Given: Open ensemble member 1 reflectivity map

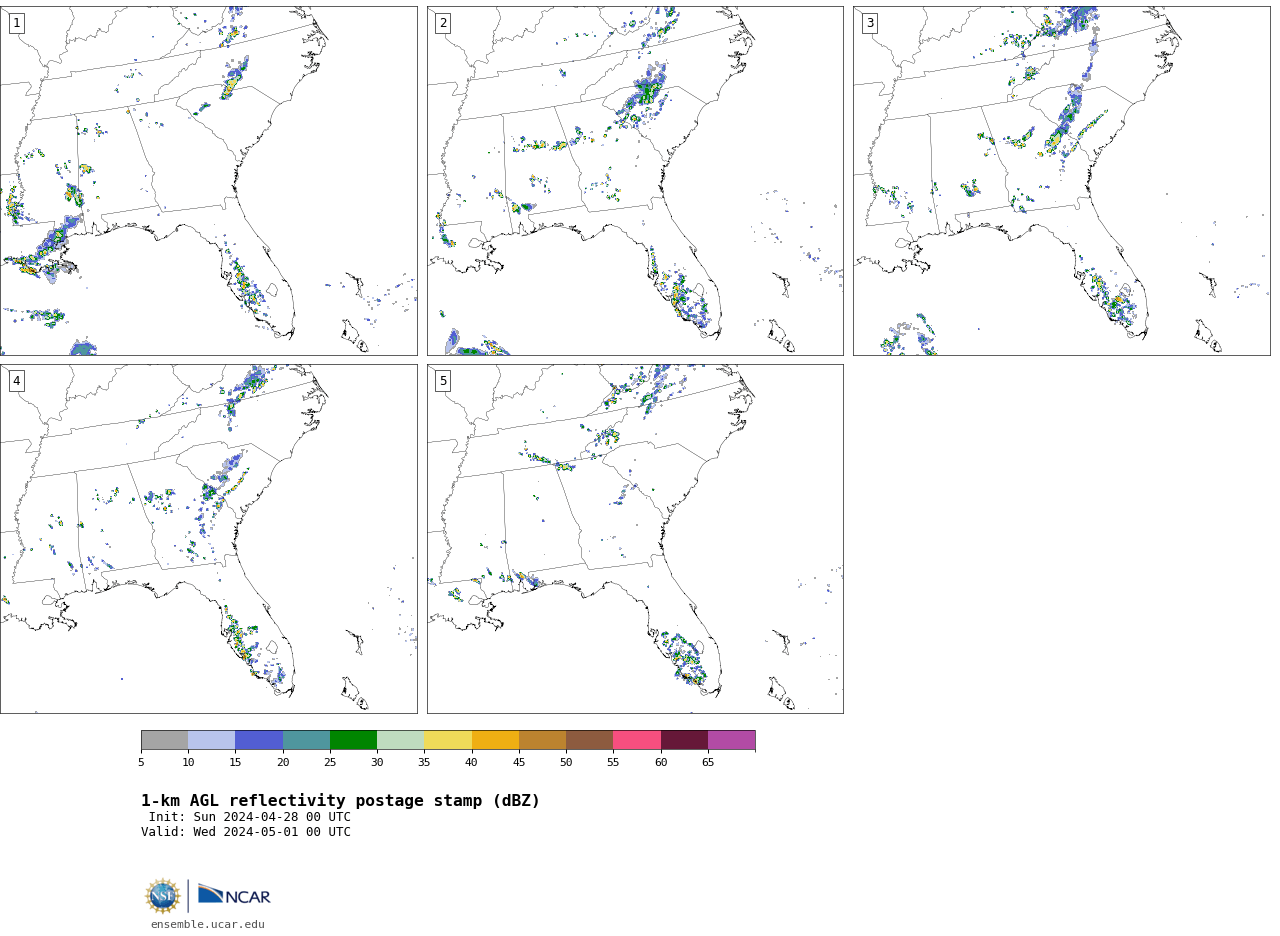Looking at the screenshot, I should coord(208,181).
